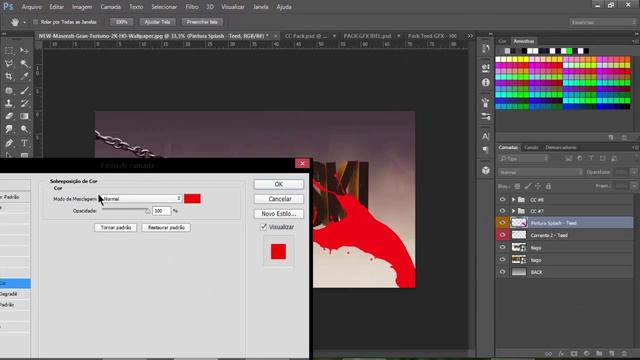Toggle Rolar por Todas as Janelas checkbox
Image resolution: width=640 pixels, height=360 pixels.
[36, 22]
